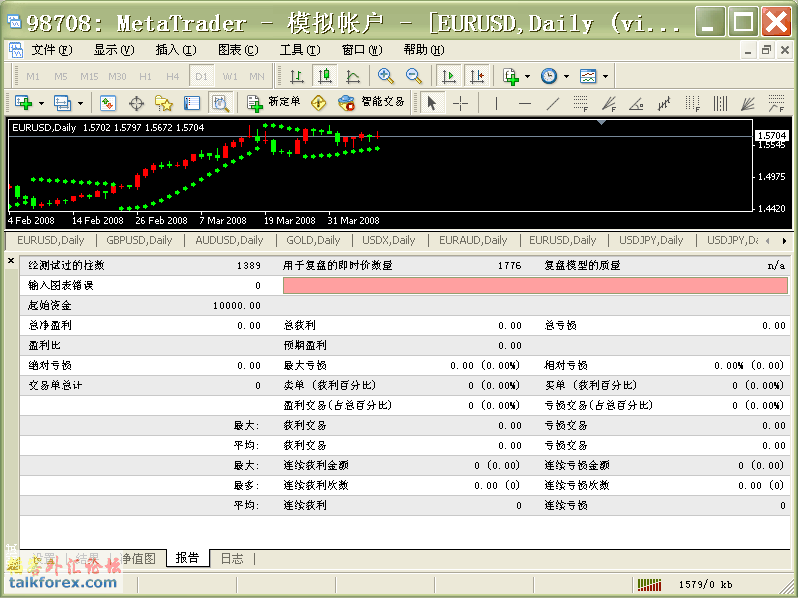Select the vertical line drawing tool
This screenshot has width=798, height=598.
pos(496,103)
